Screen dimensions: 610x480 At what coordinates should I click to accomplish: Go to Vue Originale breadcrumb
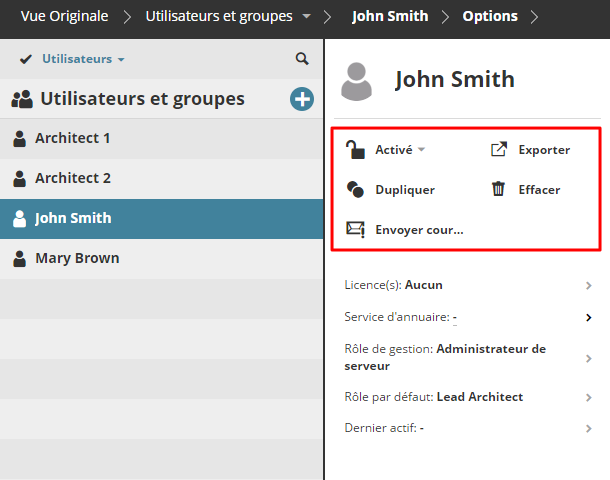point(64,16)
